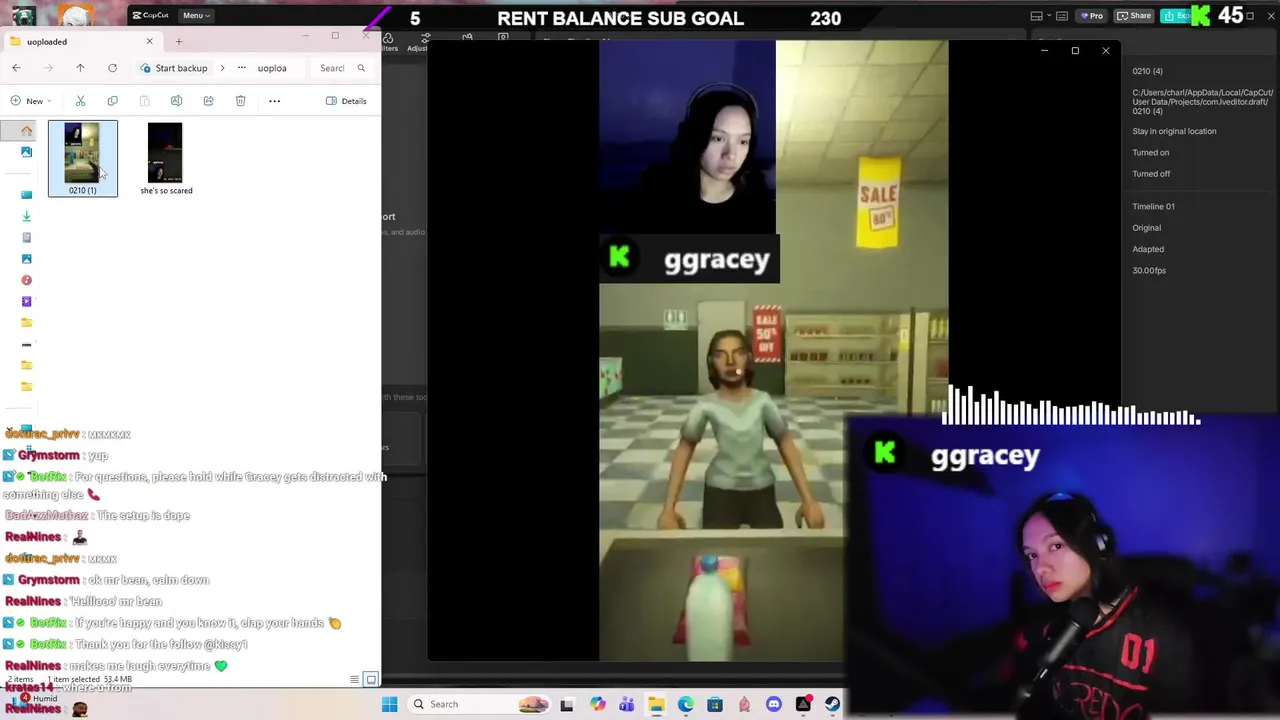
Task: Click the Adapted value in details panel
Action: point(1148,249)
